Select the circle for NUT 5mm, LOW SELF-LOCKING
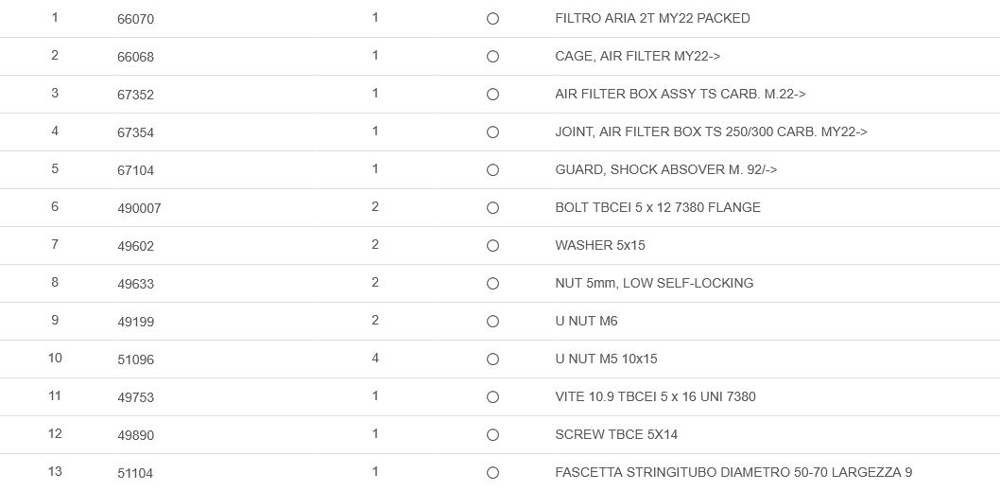Viewport: 1000px width, 491px height. 492,284
